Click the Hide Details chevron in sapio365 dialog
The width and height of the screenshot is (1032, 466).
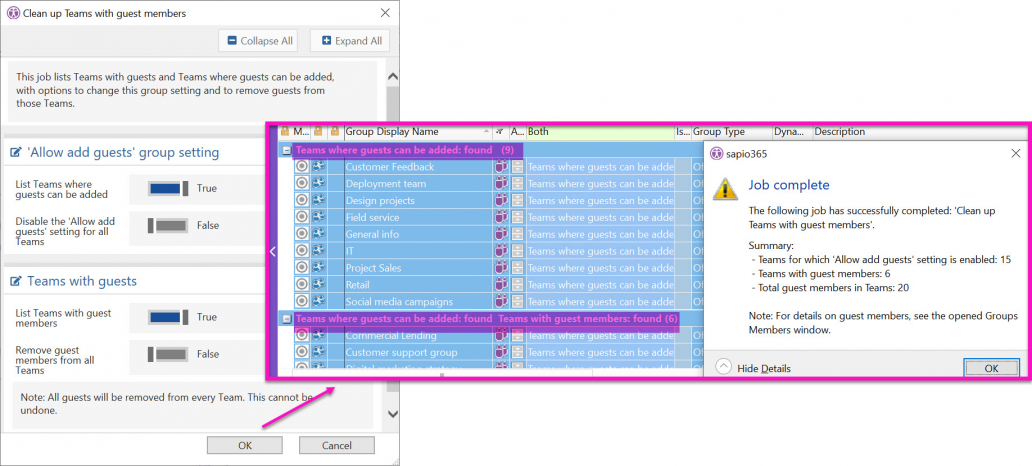pyautogui.click(x=723, y=368)
